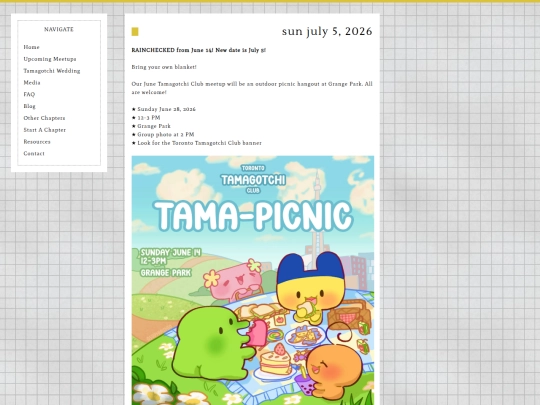Open the Tamagotchi Wedding page
Viewport: 540px width, 405px height.
[52, 71]
